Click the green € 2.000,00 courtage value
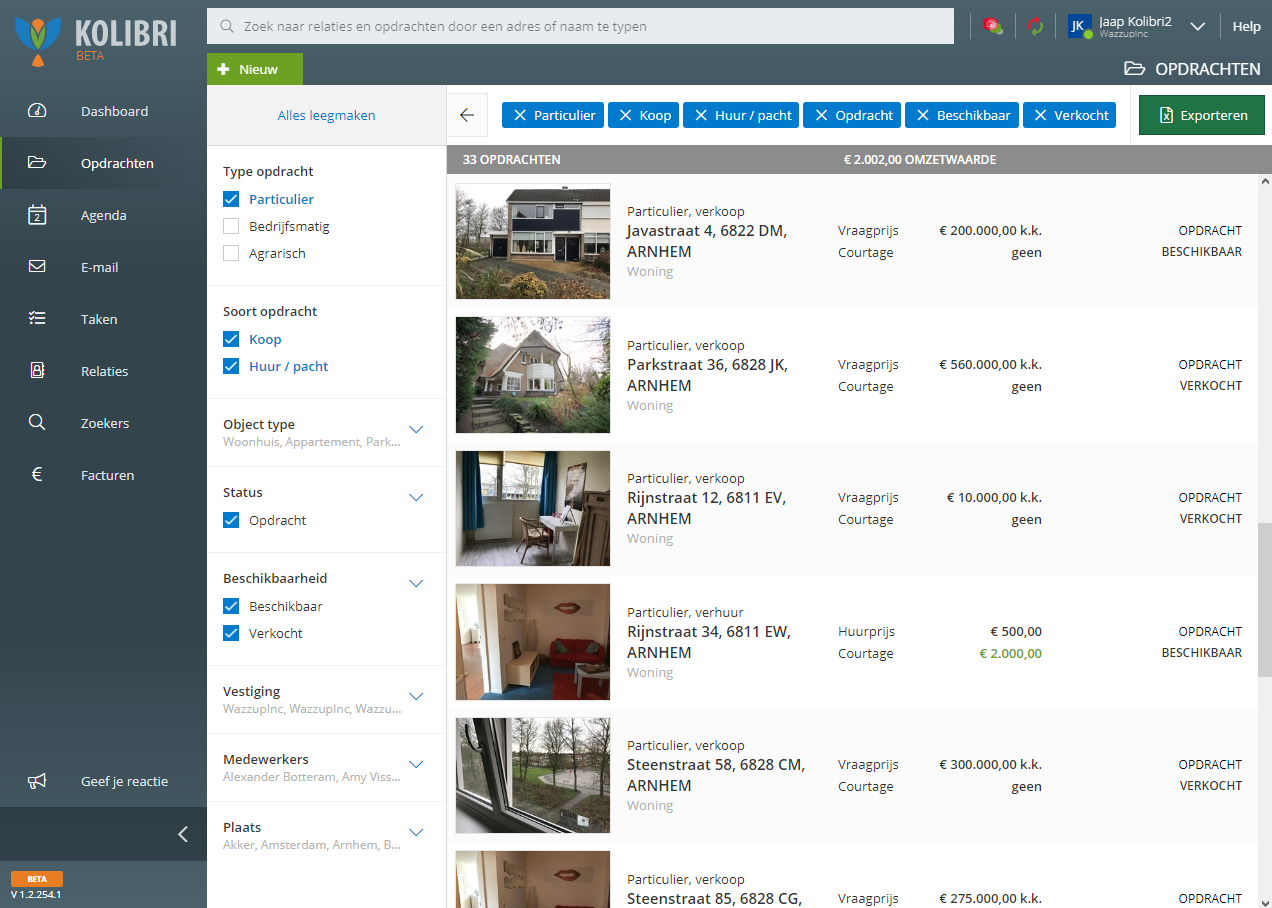The height and width of the screenshot is (908, 1272). (1010, 653)
